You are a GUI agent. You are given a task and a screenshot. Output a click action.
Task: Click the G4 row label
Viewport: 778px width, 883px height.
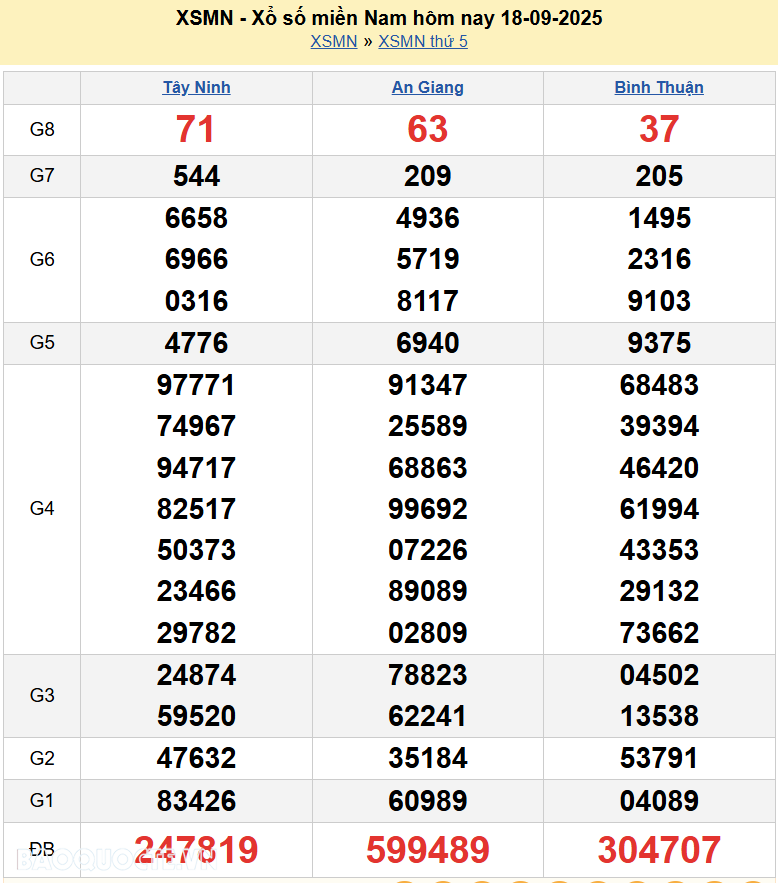(x=42, y=509)
